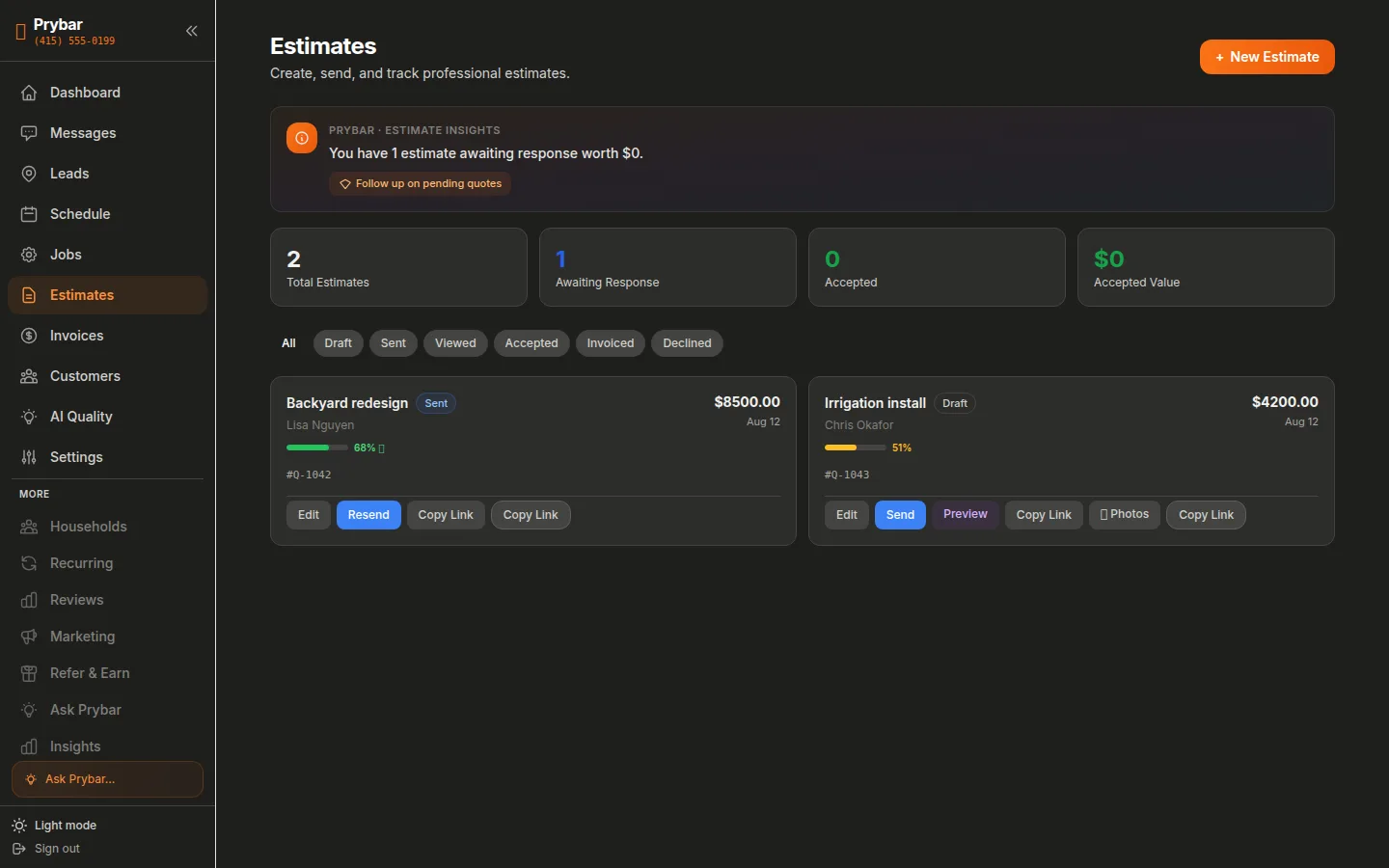Viewport: 1389px width, 868px height.
Task: Click the Irrigation install 51% progress bar
Action: [x=856, y=448]
